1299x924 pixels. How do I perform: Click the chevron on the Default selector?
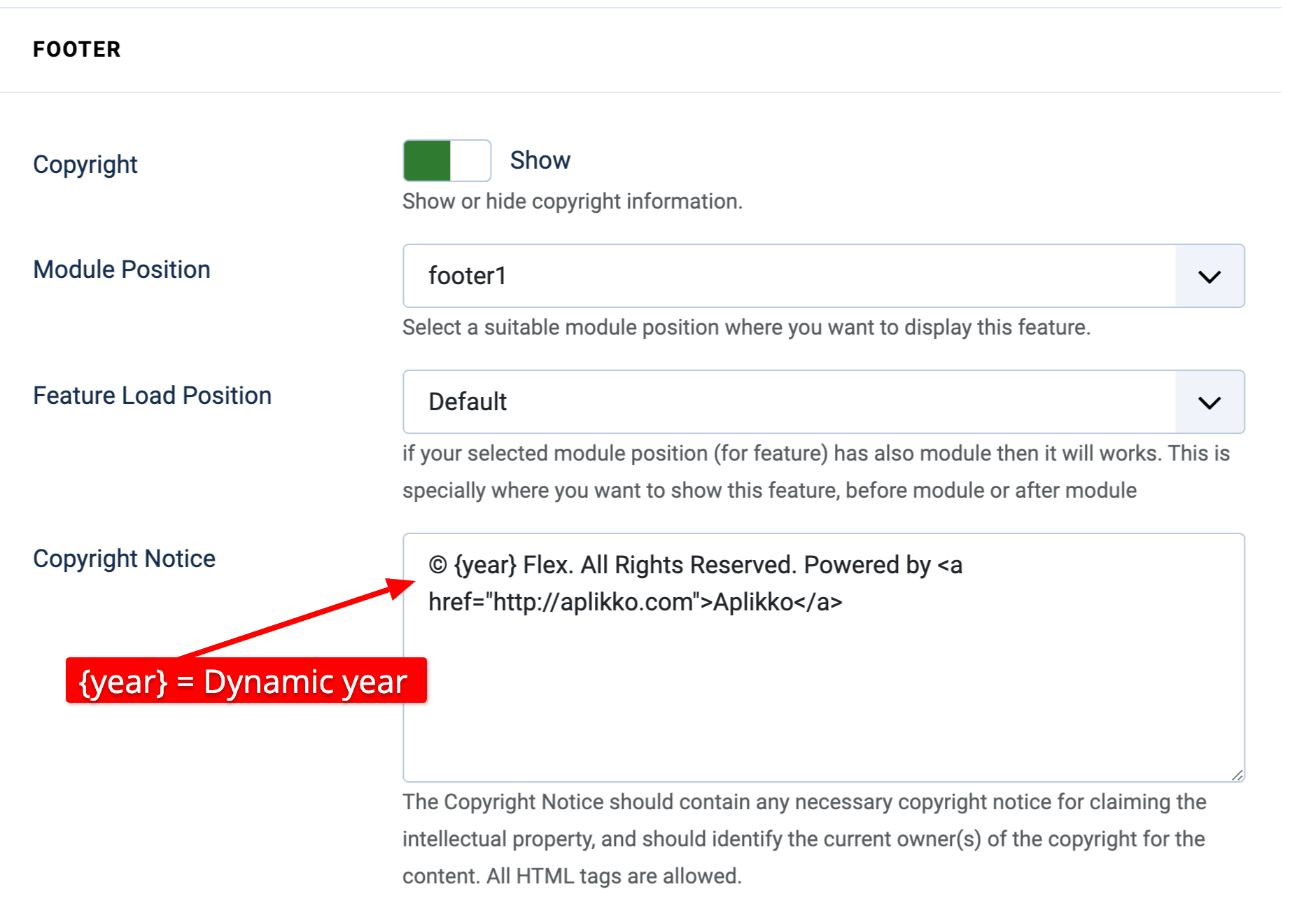coord(1210,402)
